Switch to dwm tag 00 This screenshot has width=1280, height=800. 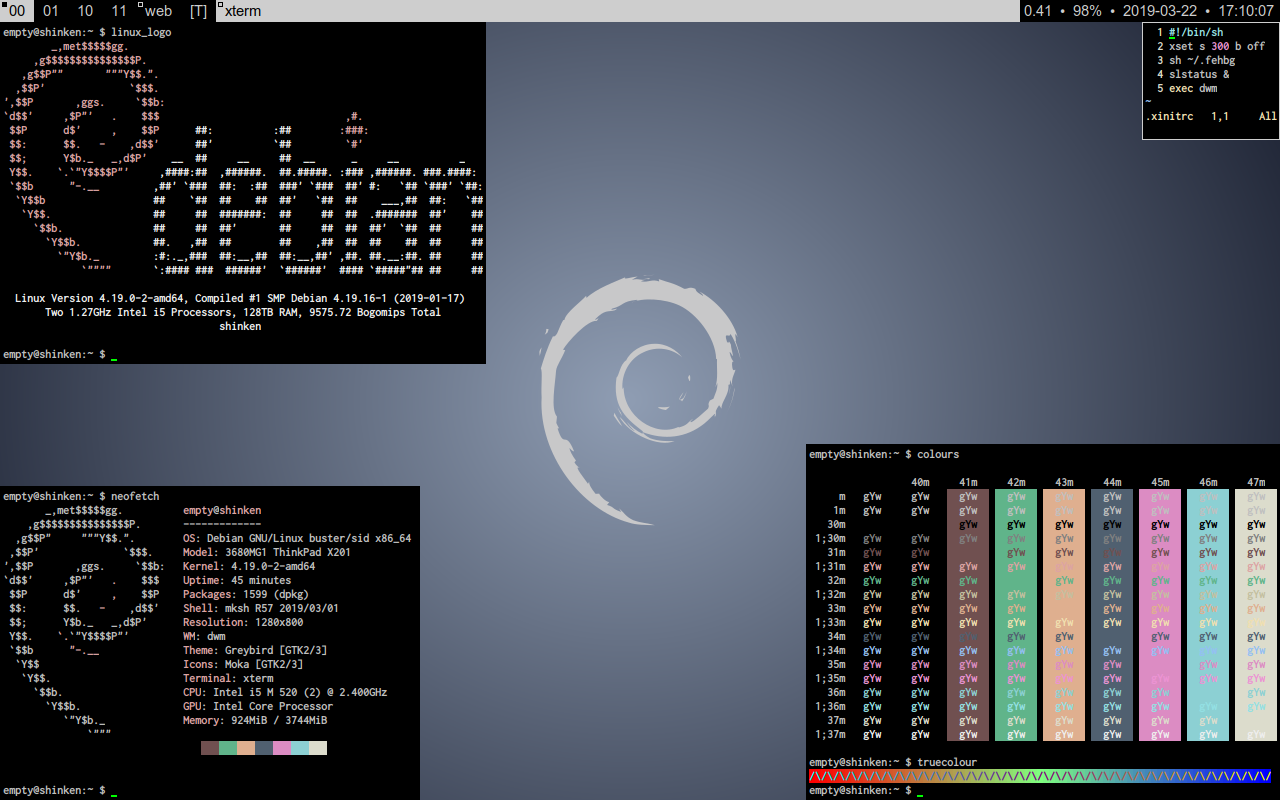17,11
